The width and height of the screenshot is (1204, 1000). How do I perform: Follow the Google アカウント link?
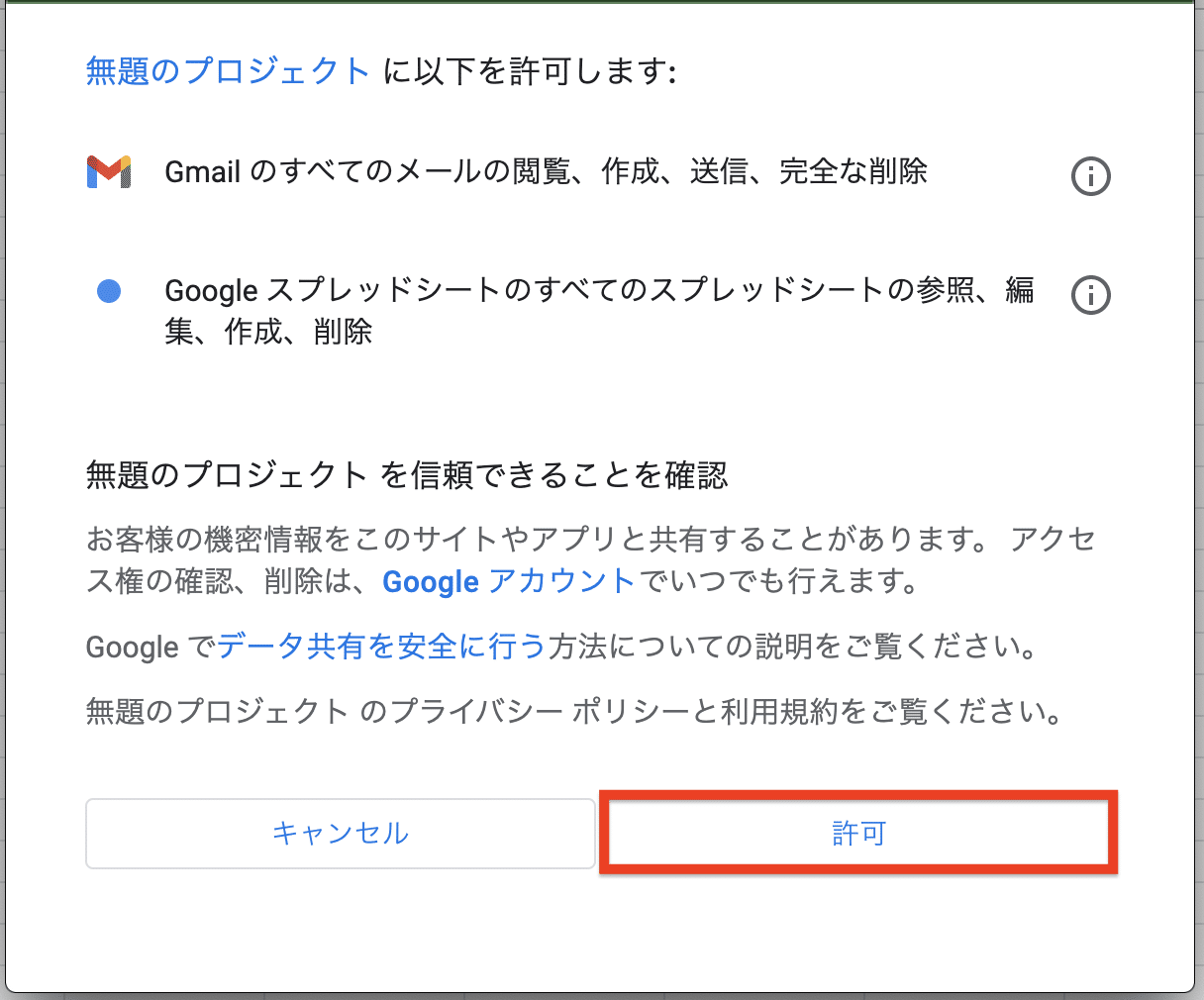click(508, 581)
